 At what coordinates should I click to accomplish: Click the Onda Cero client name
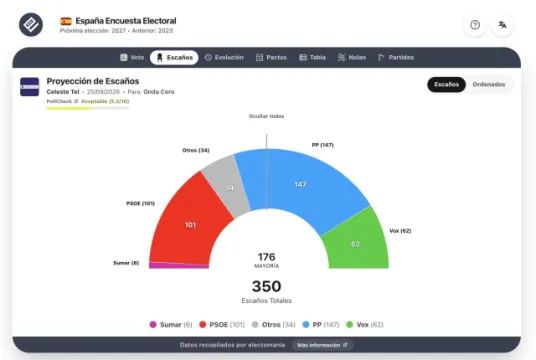(159, 92)
